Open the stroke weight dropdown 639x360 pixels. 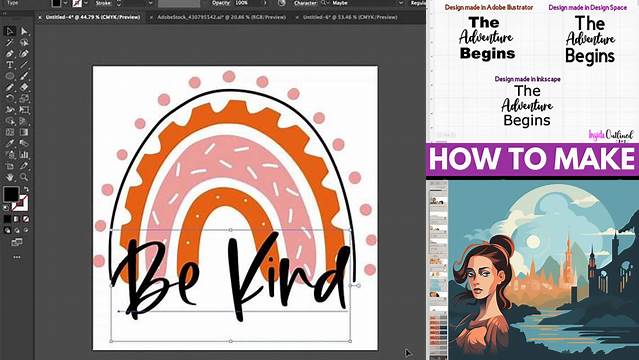(150, 3)
